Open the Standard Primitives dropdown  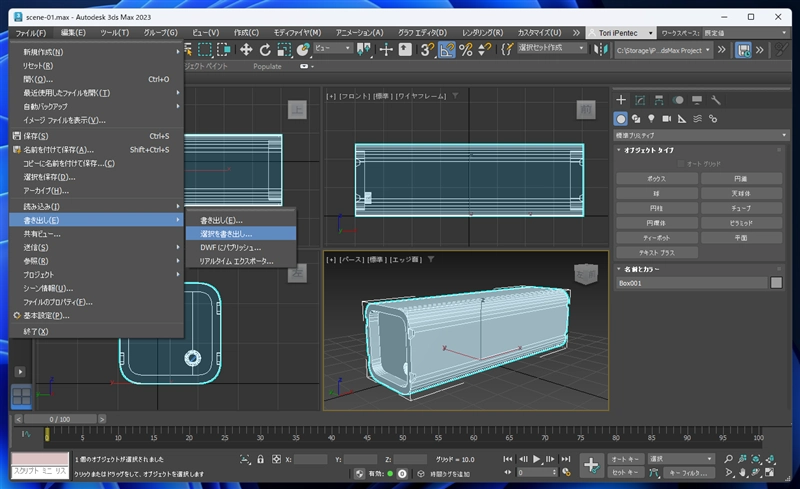701,135
